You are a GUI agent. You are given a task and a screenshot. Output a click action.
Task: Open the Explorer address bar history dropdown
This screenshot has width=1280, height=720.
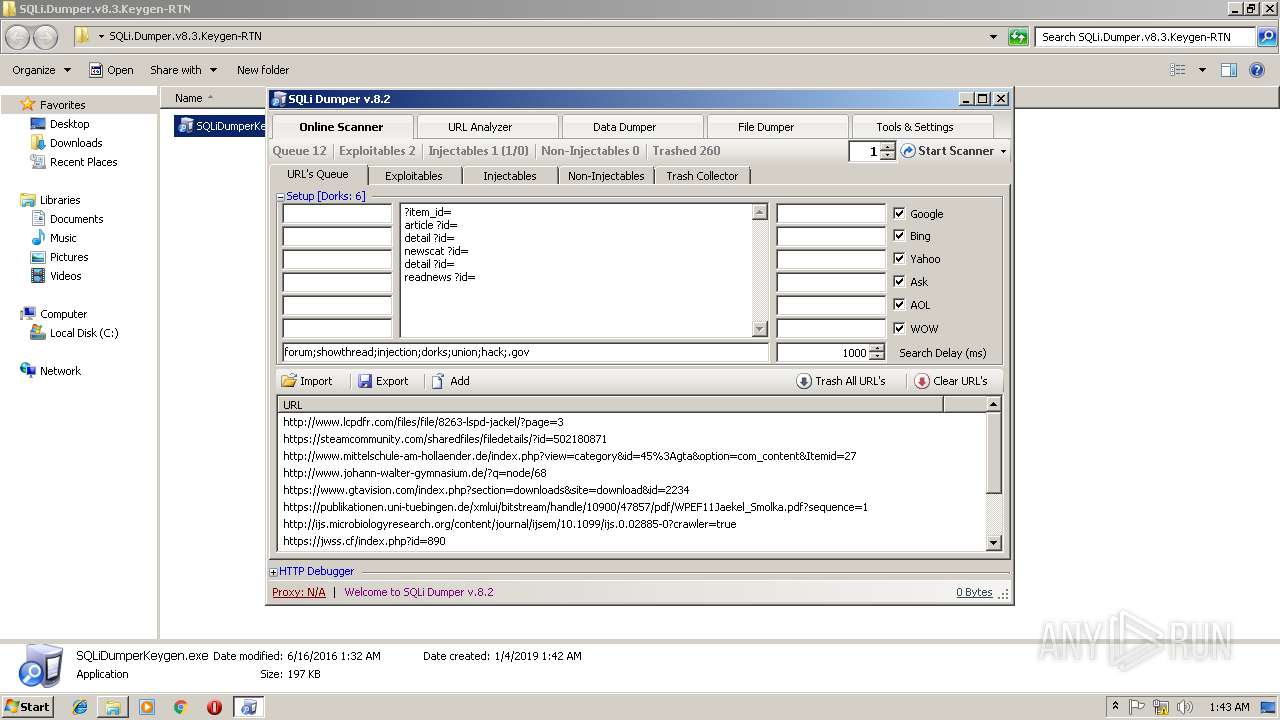[x=993, y=37]
